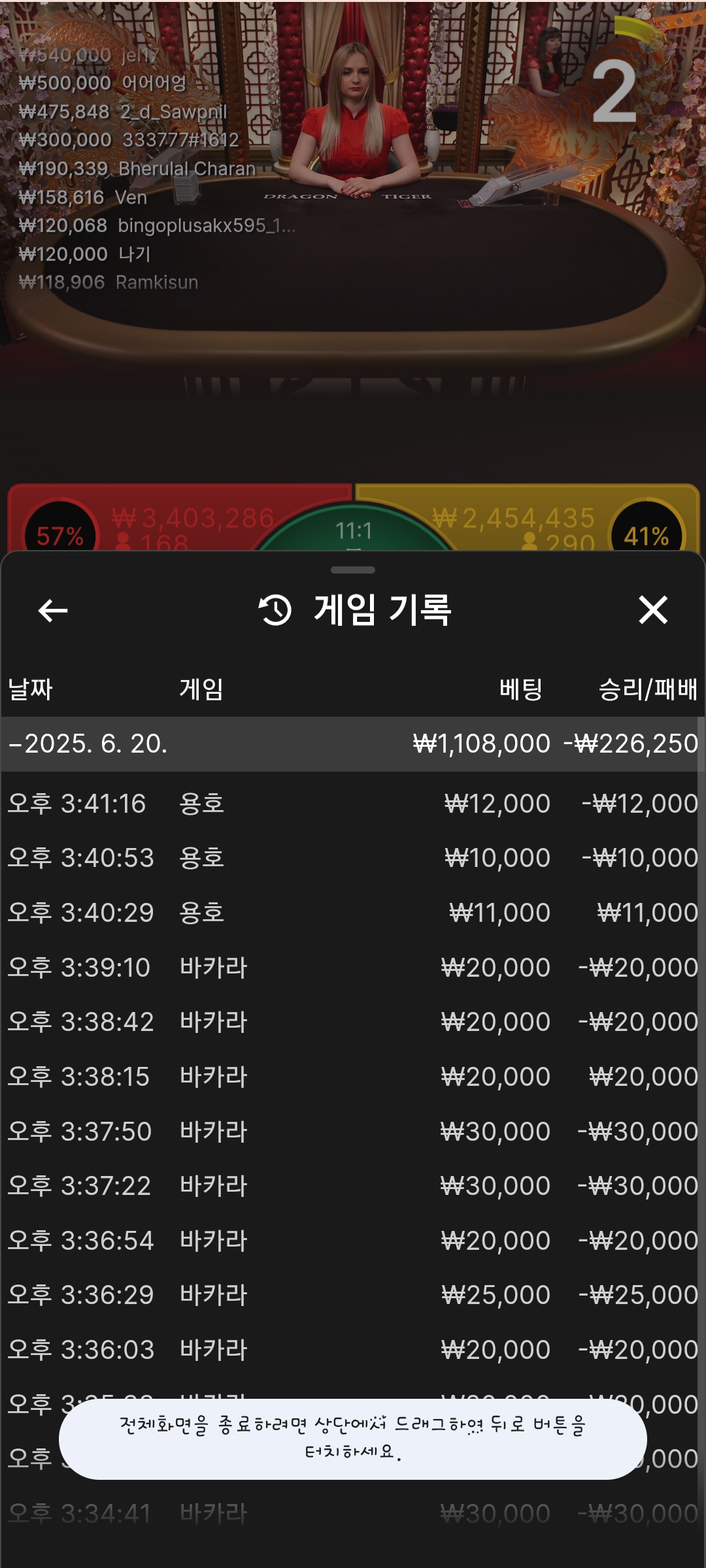This screenshot has width=706, height=1568.
Task: Click the ₩190,339 Bherulal Charan entry
Action: point(137,169)
